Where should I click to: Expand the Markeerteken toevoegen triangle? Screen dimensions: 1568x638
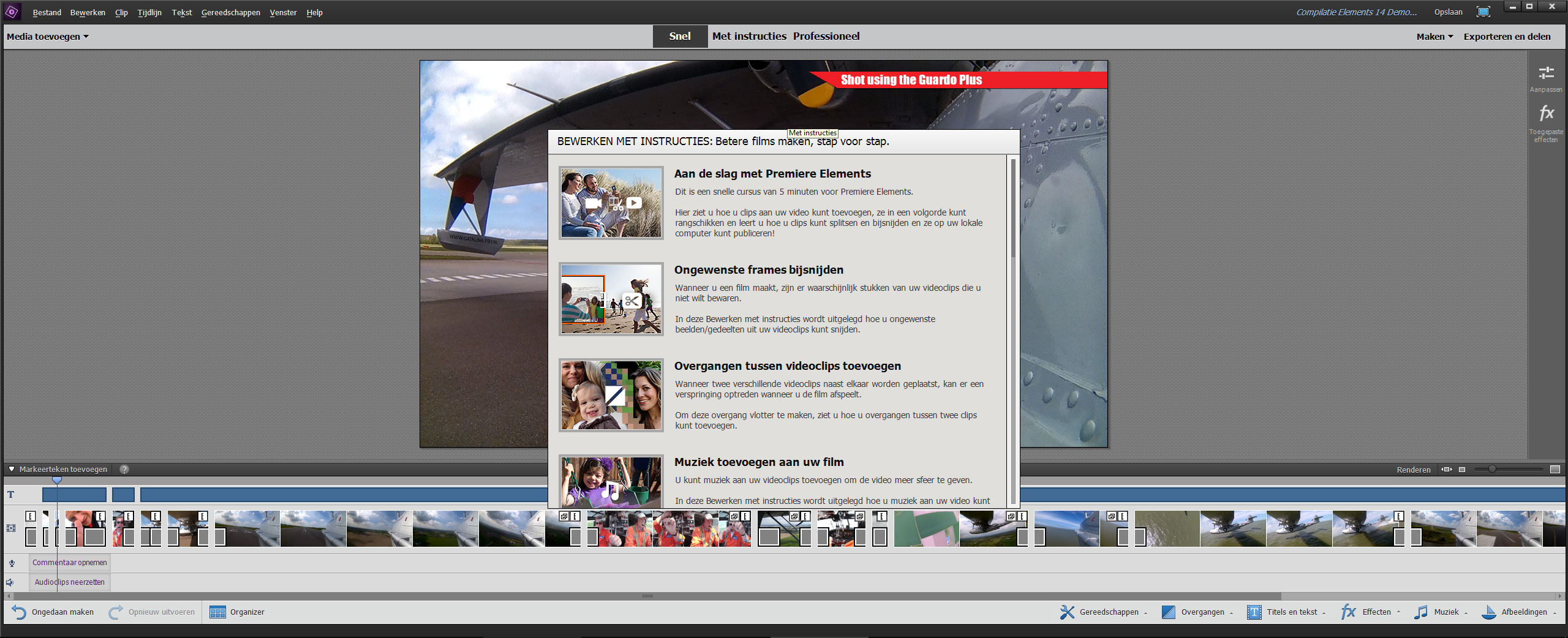pos(12,470)
